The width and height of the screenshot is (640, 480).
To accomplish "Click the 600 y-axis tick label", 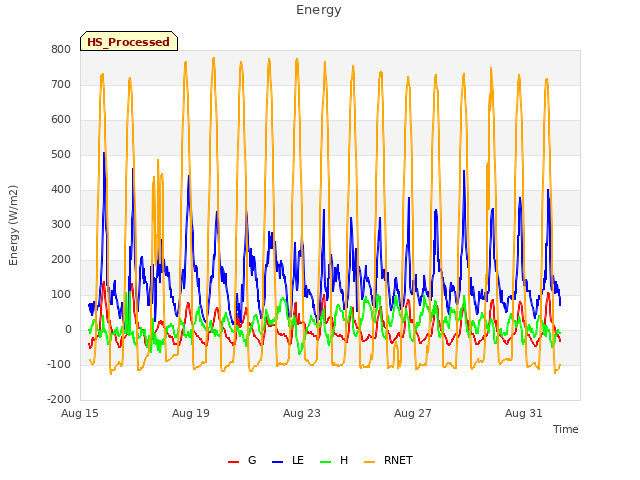I will tap(61, 120).
